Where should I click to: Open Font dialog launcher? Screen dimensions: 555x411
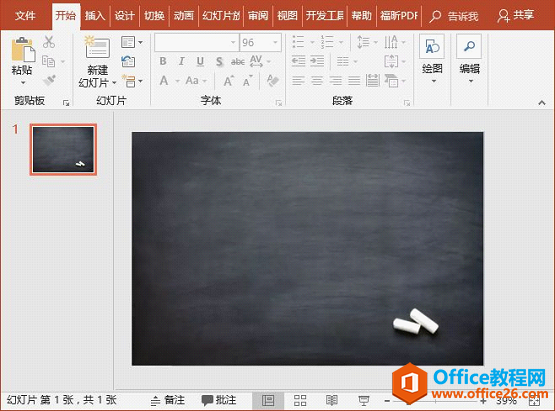point(279,103)
